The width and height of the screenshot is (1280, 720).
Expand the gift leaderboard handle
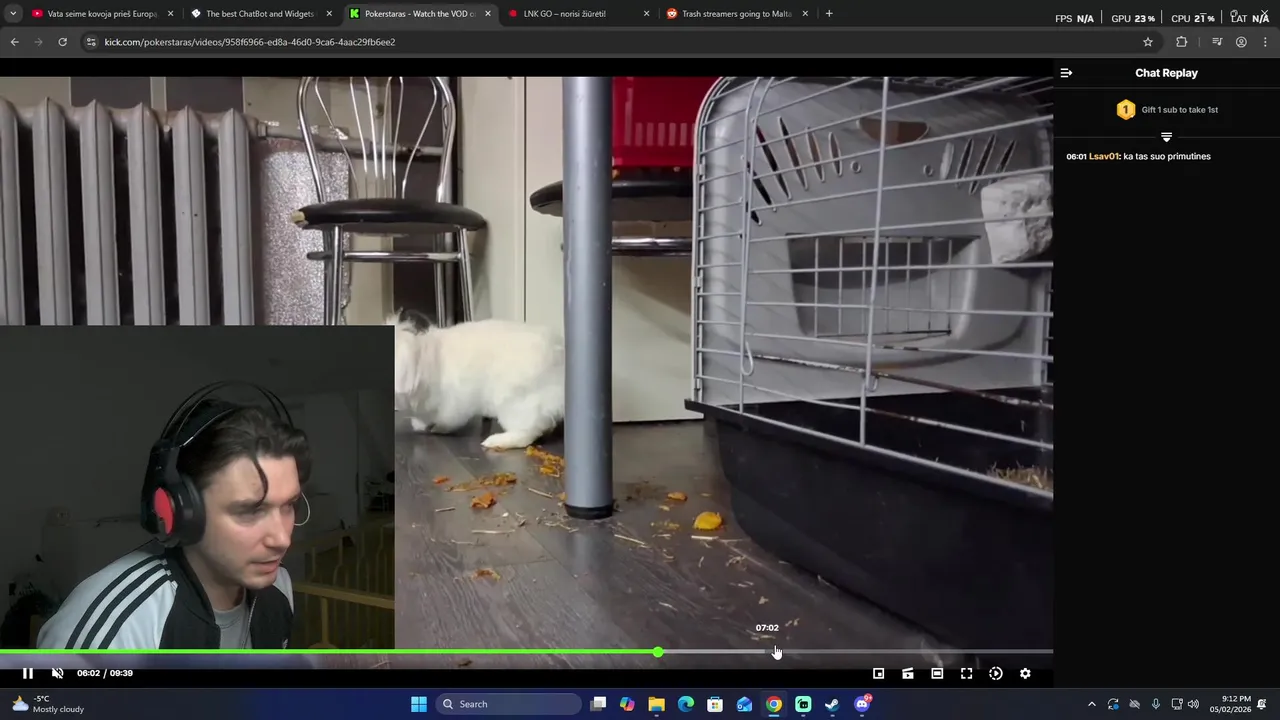(x=1166, y=136)
